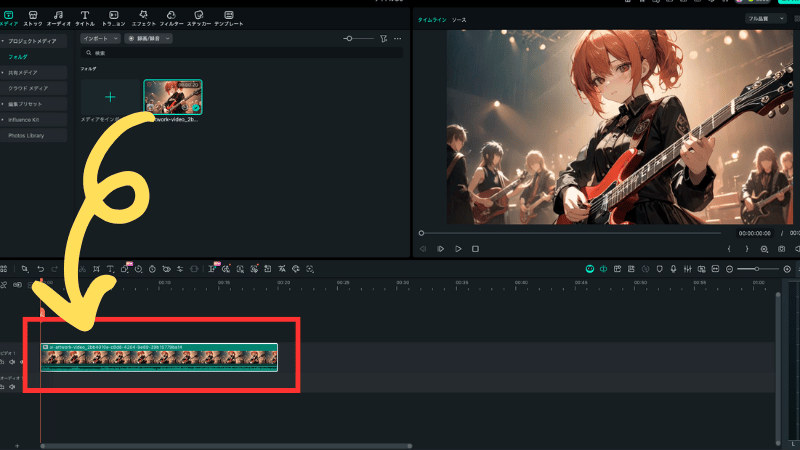Open the タイトル (Titles) tab icon
800x450 pixels.
click(x=85, y=15)
